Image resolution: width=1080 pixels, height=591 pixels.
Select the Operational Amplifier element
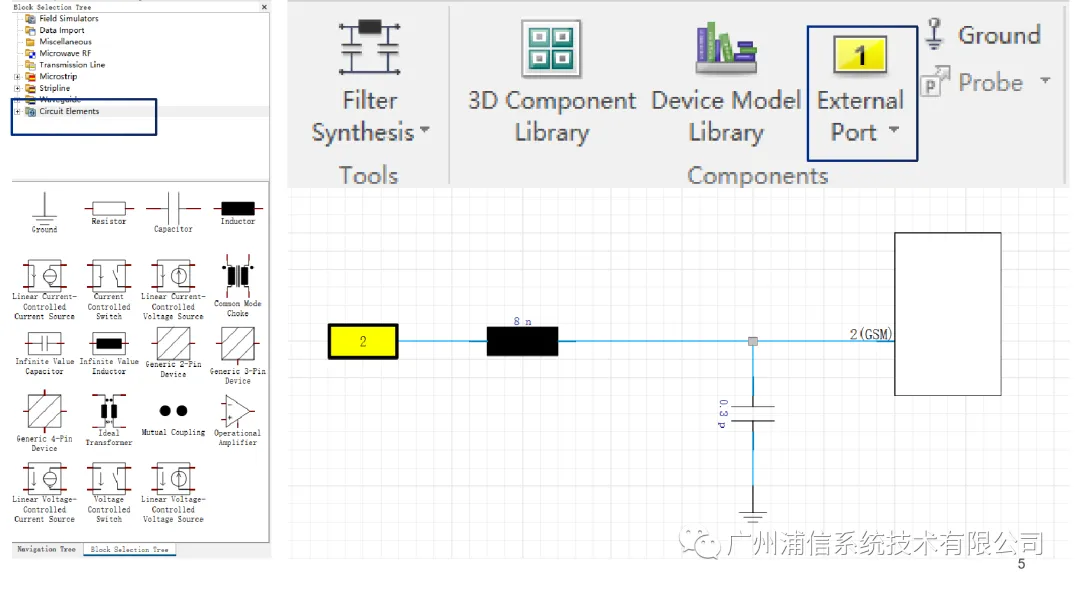tap(238, 419)
